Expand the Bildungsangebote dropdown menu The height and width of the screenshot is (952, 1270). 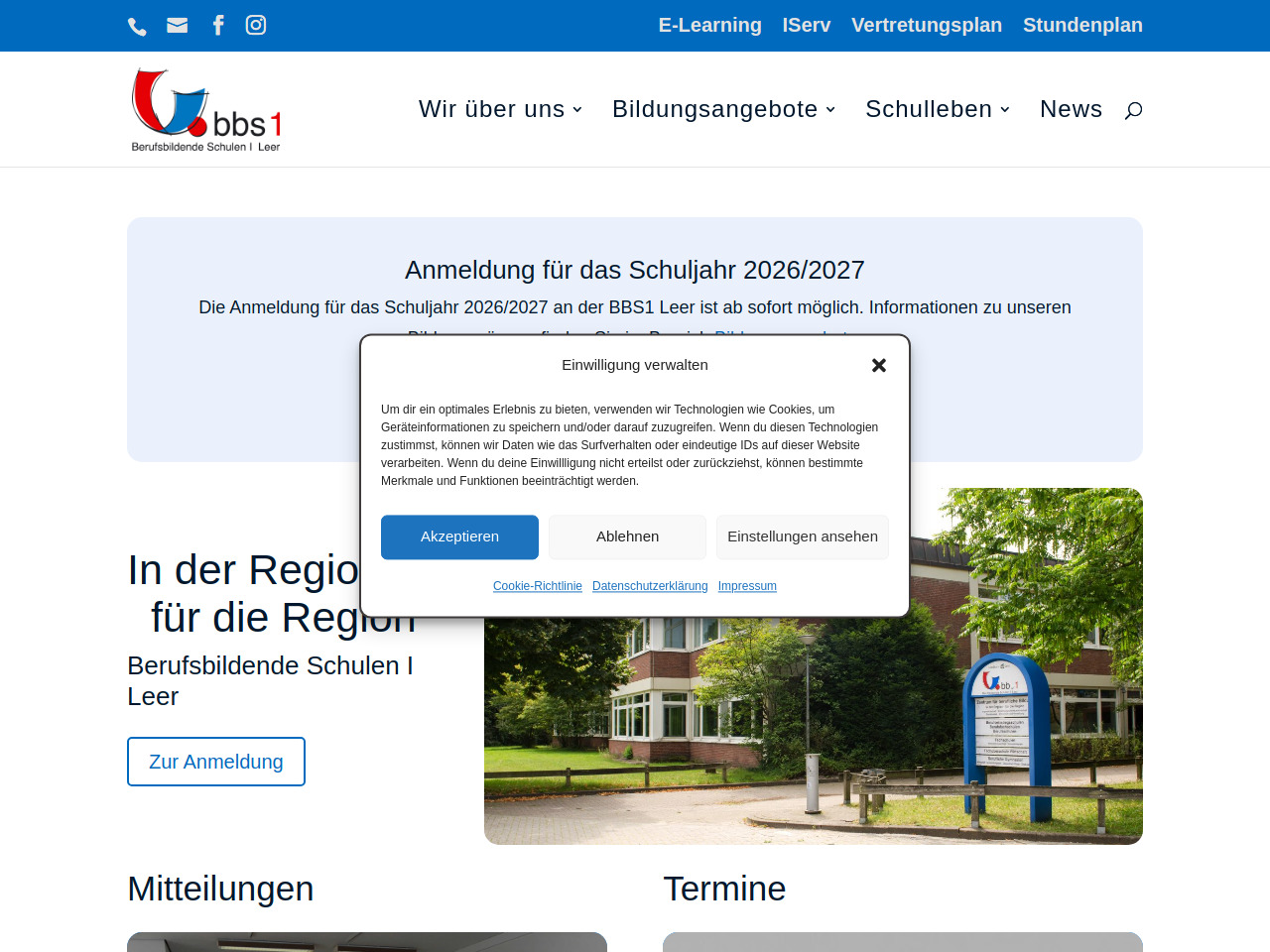723,109
